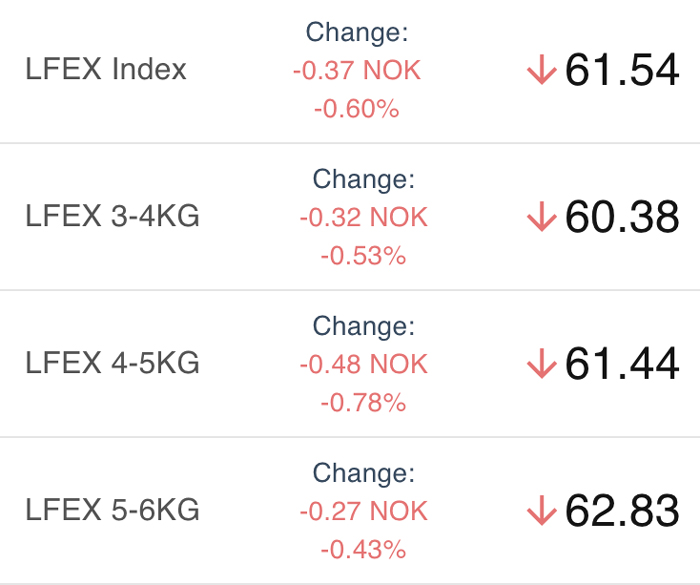700x585 pixels.
Task: Click the 61.54 index price value
Action: click(x=622, y=70)
